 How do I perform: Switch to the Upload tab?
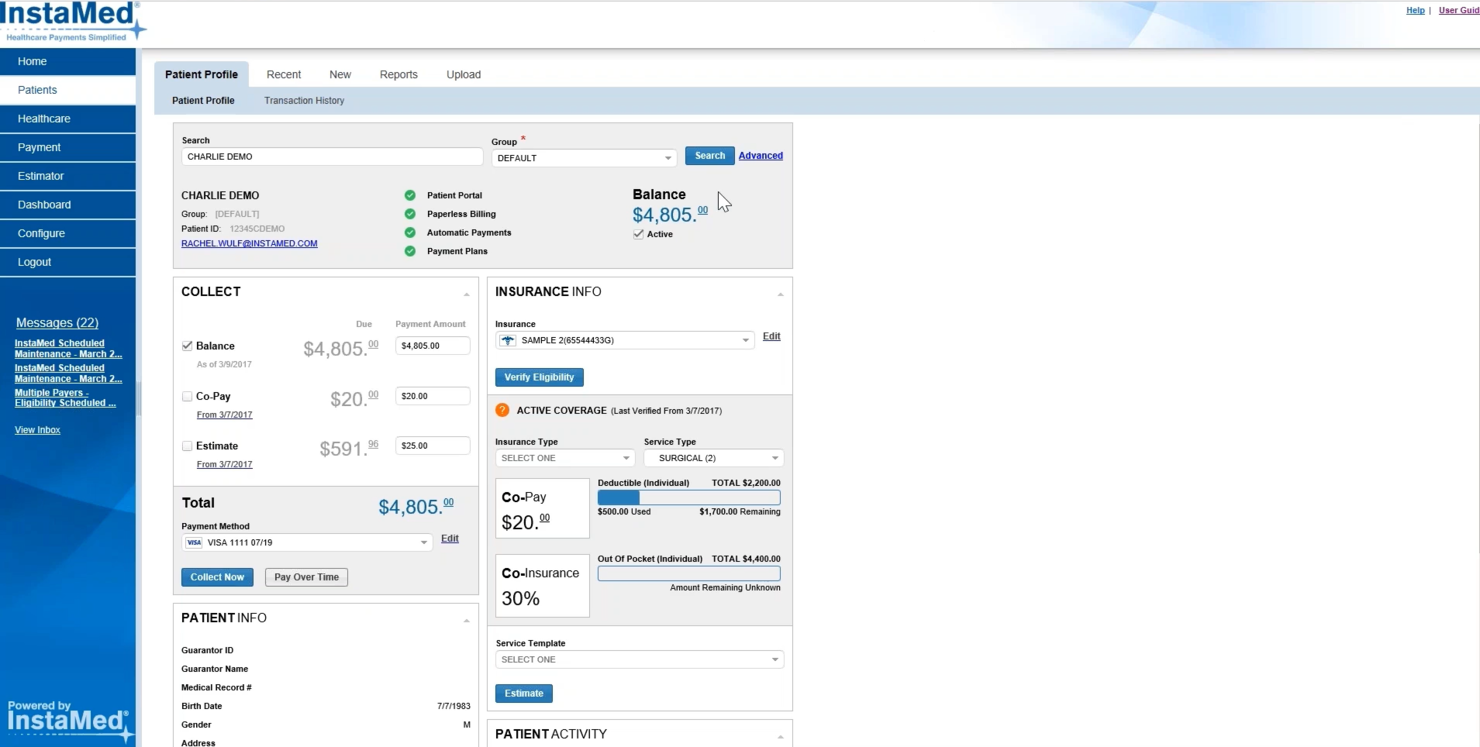464,75
